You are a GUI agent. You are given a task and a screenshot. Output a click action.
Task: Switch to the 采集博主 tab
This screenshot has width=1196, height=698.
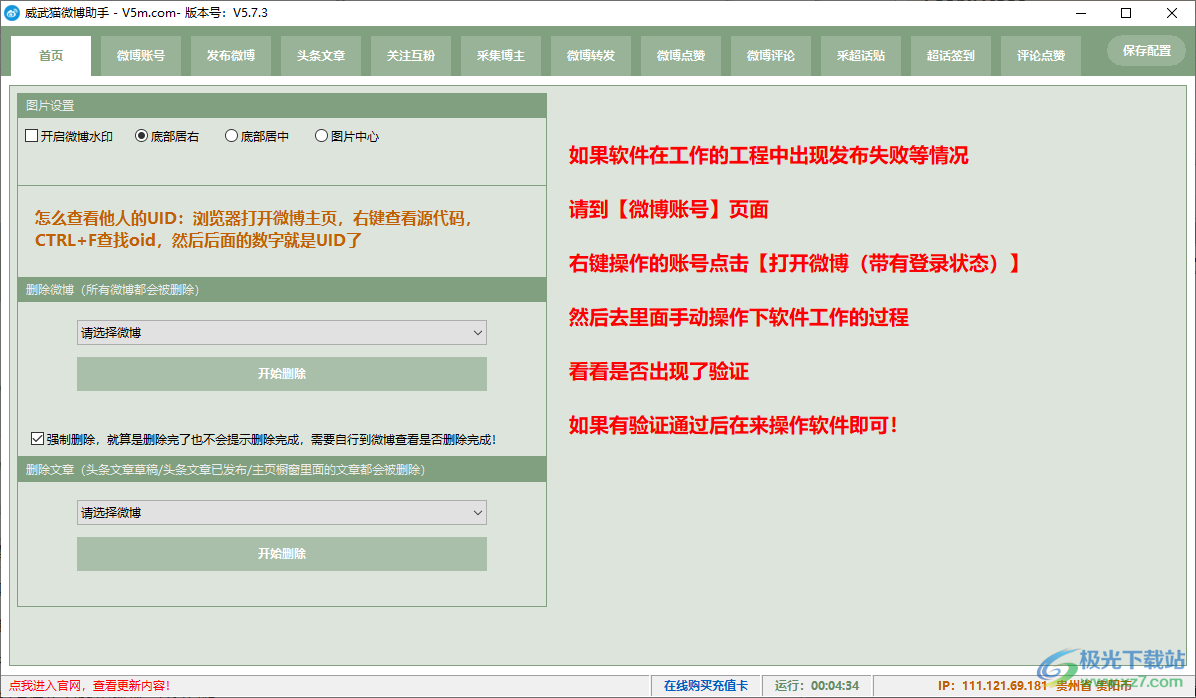tap(501, 56)
